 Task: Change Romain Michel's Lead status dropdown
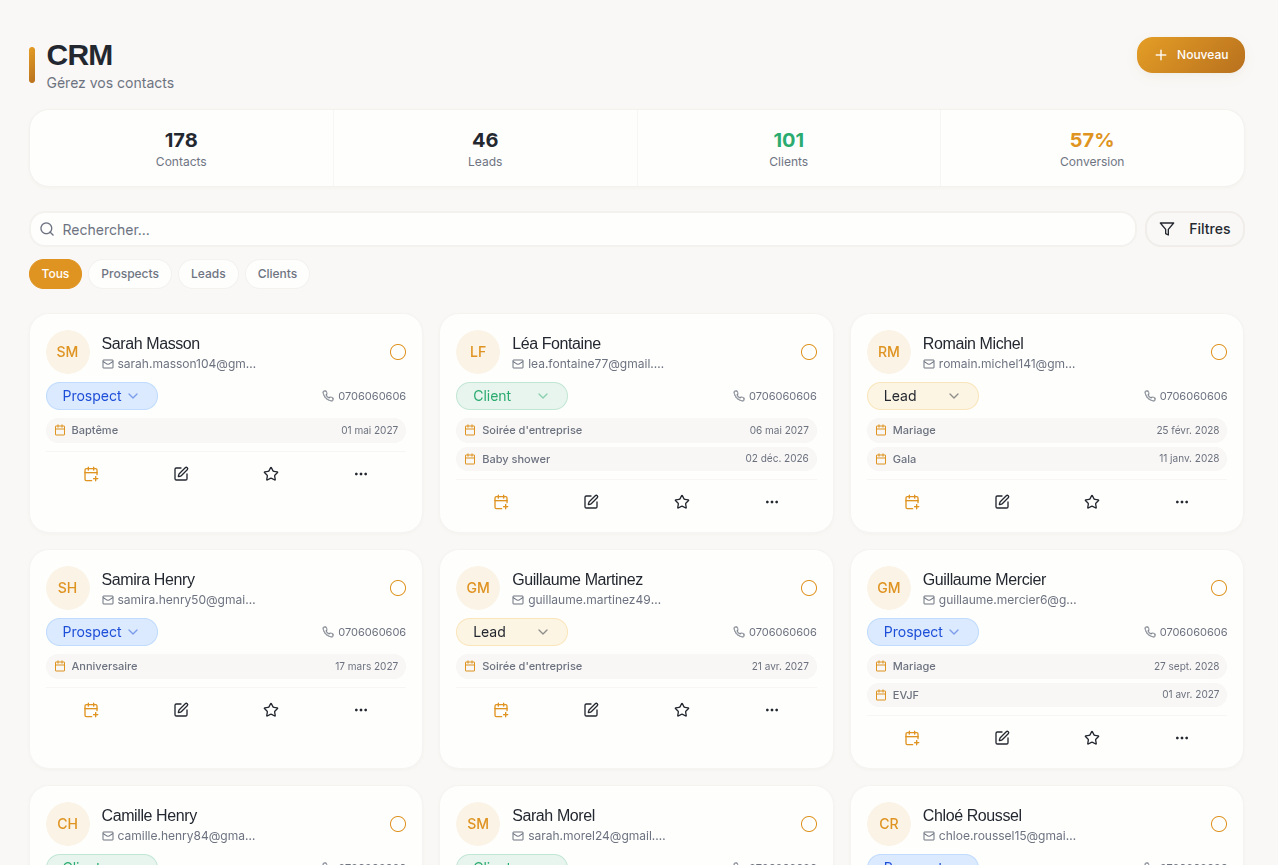[922, 396]
